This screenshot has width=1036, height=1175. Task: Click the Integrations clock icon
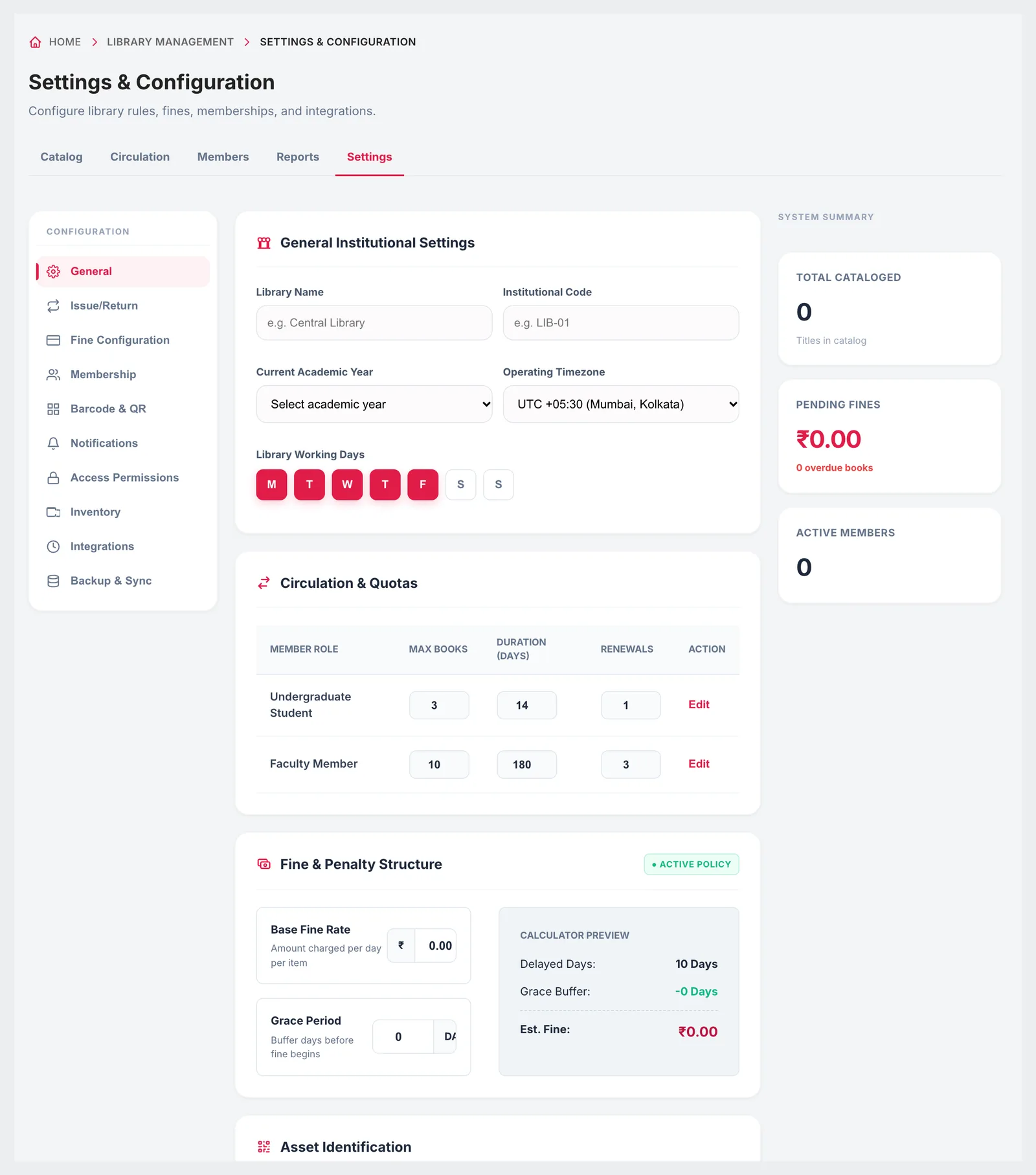[54, 546]
